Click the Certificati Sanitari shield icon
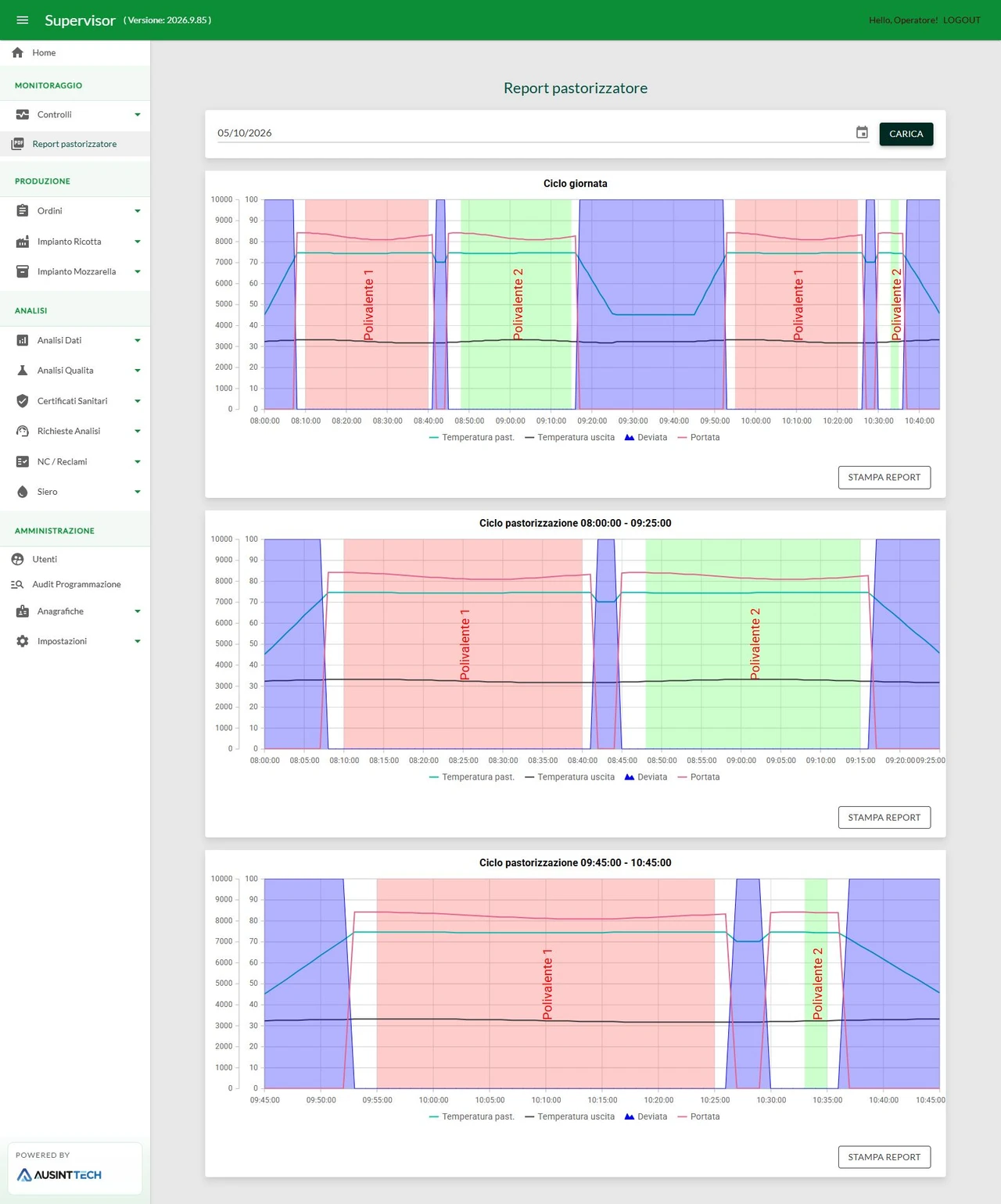 click(x=23, y=401)
